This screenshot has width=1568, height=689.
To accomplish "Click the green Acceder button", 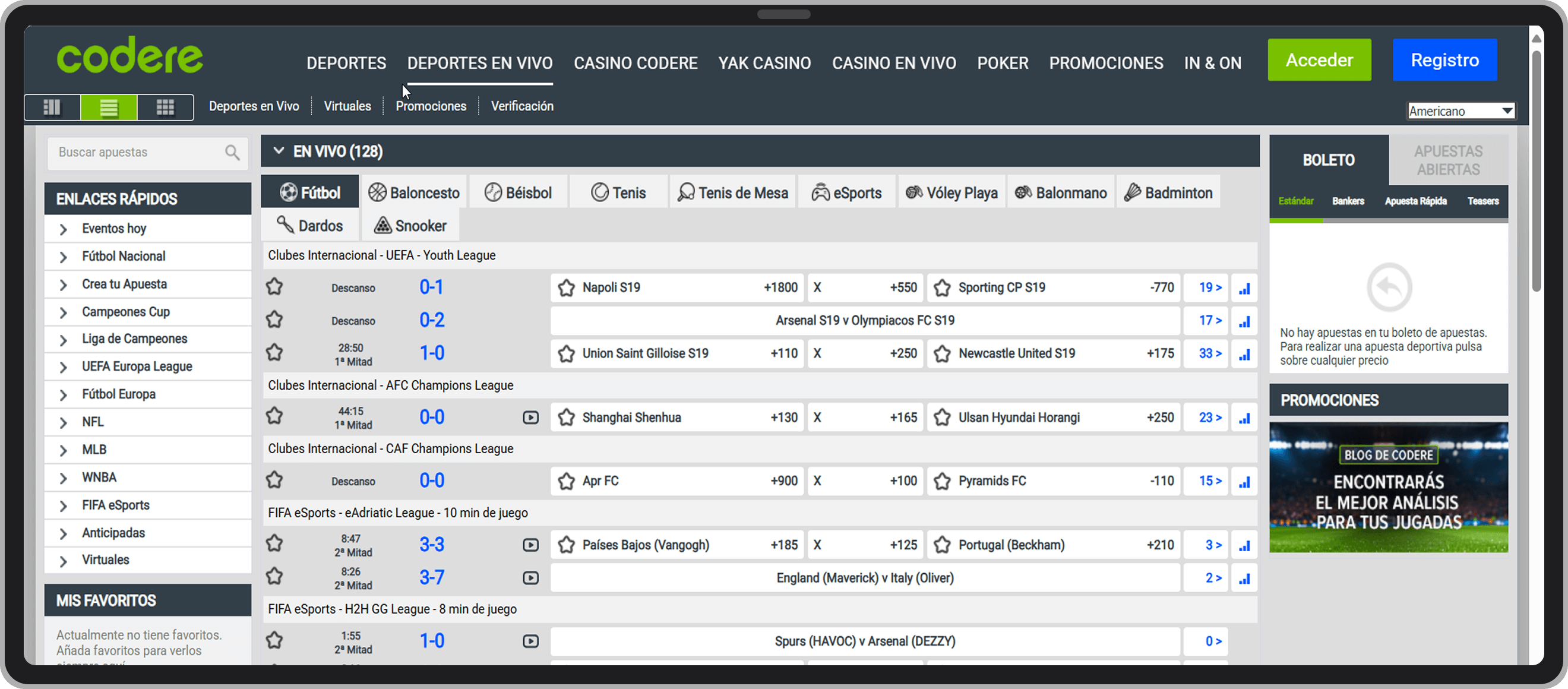I will point(1319,59).
